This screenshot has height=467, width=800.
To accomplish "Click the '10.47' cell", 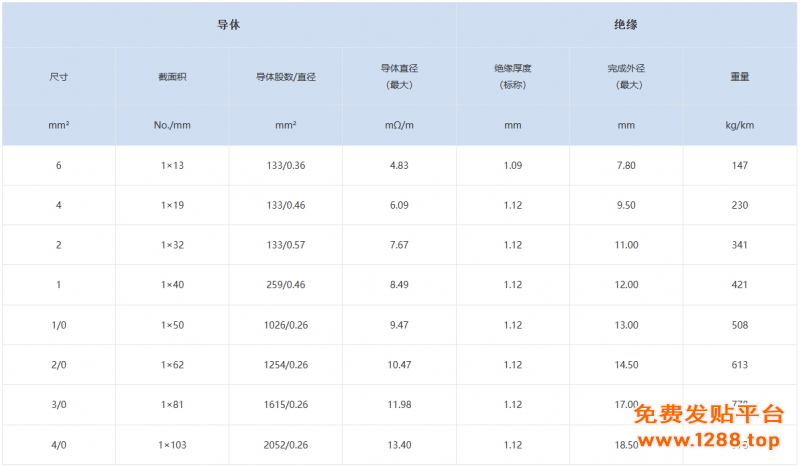I will tap(399, 365).
